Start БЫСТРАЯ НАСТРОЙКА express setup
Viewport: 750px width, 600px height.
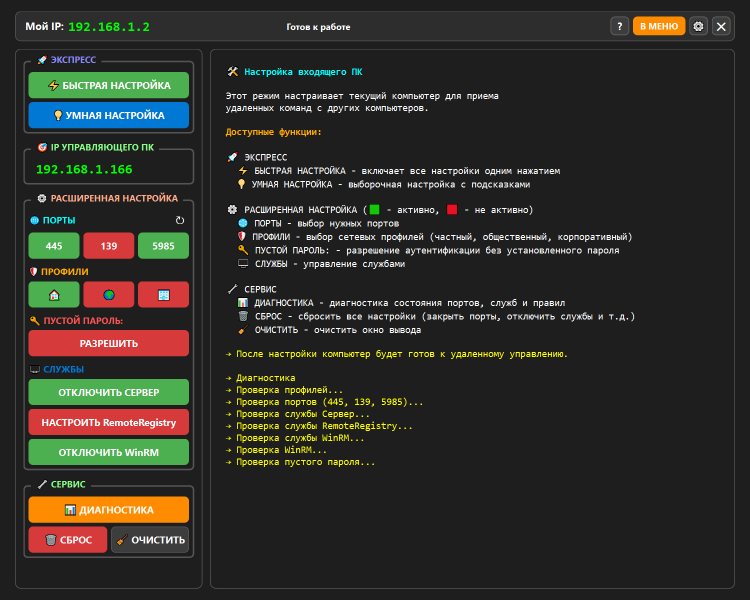click(x=108, y=85)
